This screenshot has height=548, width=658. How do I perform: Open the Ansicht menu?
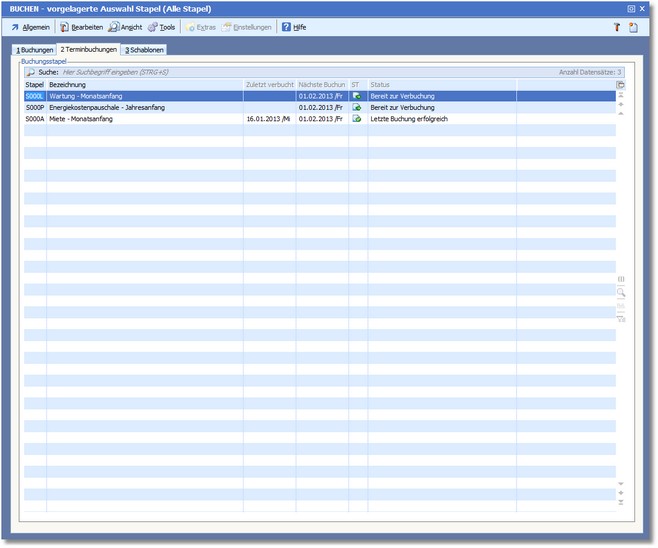[x=126, y=27]
